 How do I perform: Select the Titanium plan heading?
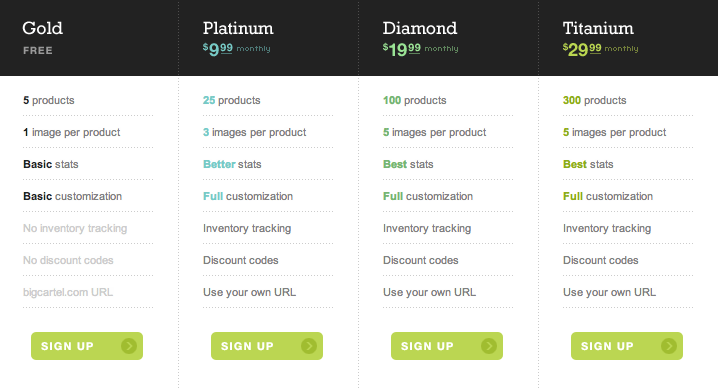tap(598, 28)
